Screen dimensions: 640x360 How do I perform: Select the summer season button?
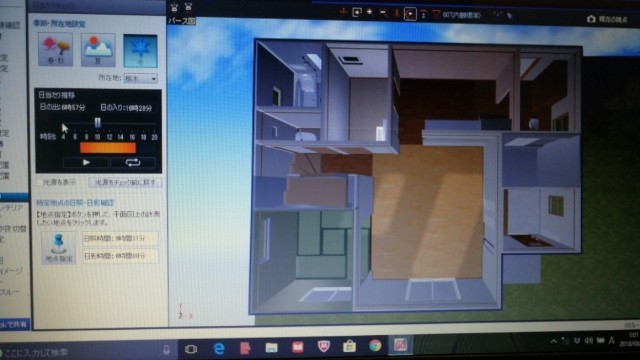pyautogui.click(x=98, y=50)
